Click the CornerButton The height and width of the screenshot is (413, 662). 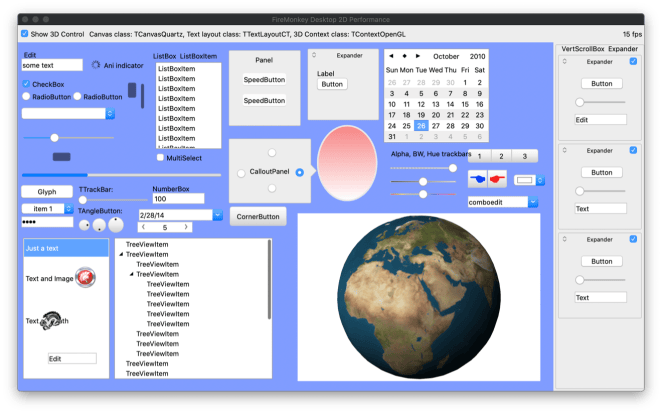(x=258, y=216)
